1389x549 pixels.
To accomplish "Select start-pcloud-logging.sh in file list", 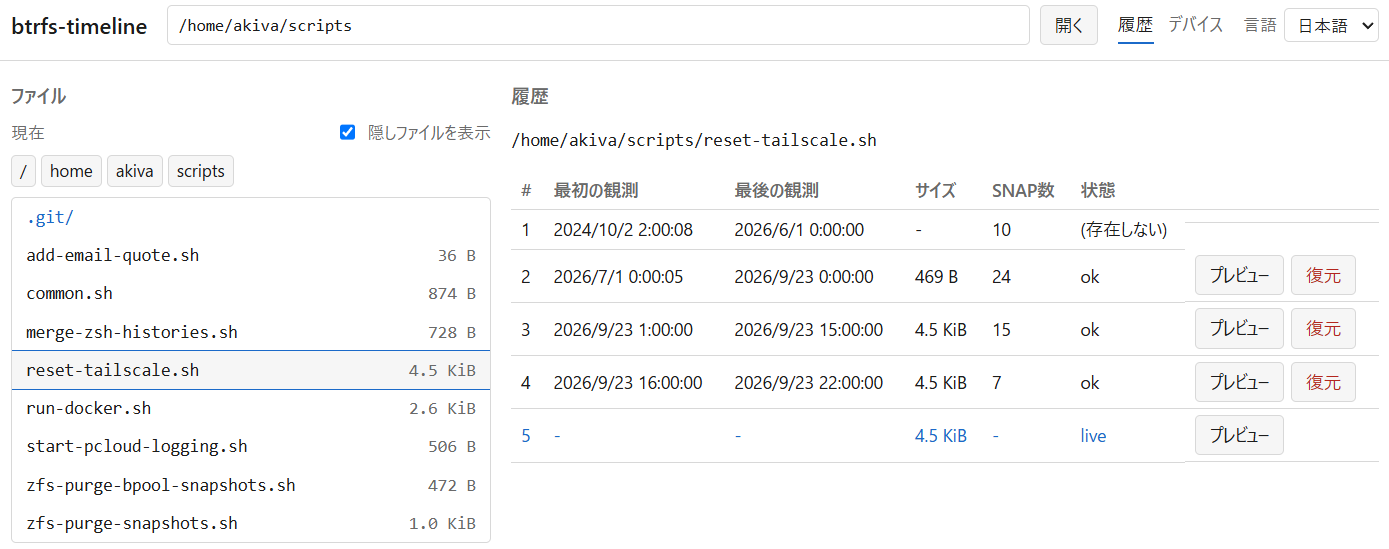I will [x=251, y=446].
